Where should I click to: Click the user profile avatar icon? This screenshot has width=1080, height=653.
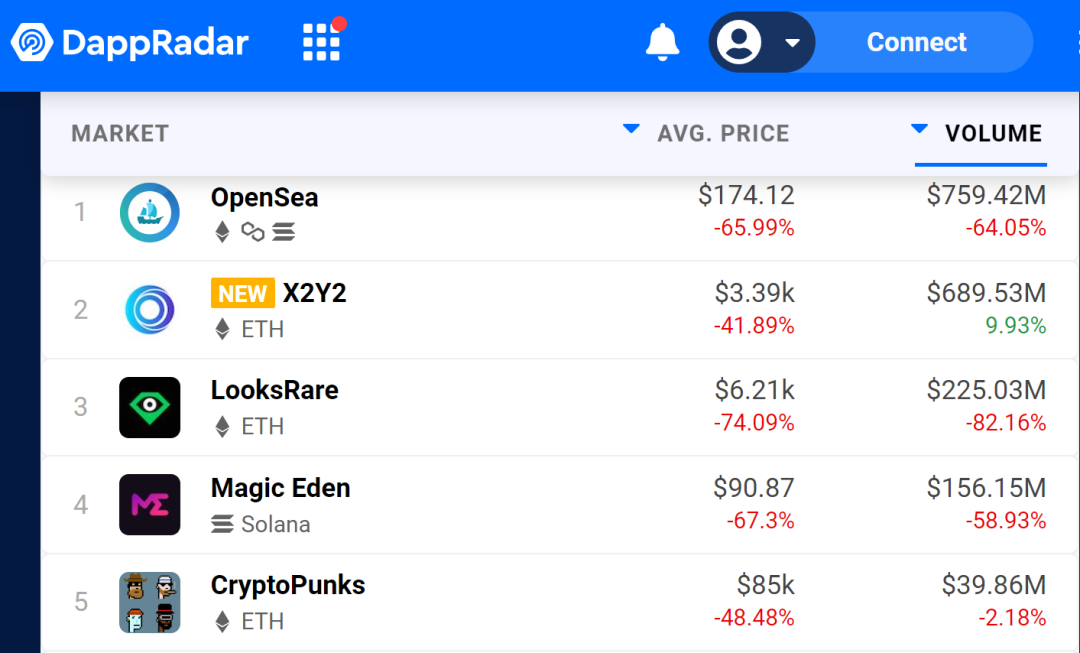click(739, 42)
